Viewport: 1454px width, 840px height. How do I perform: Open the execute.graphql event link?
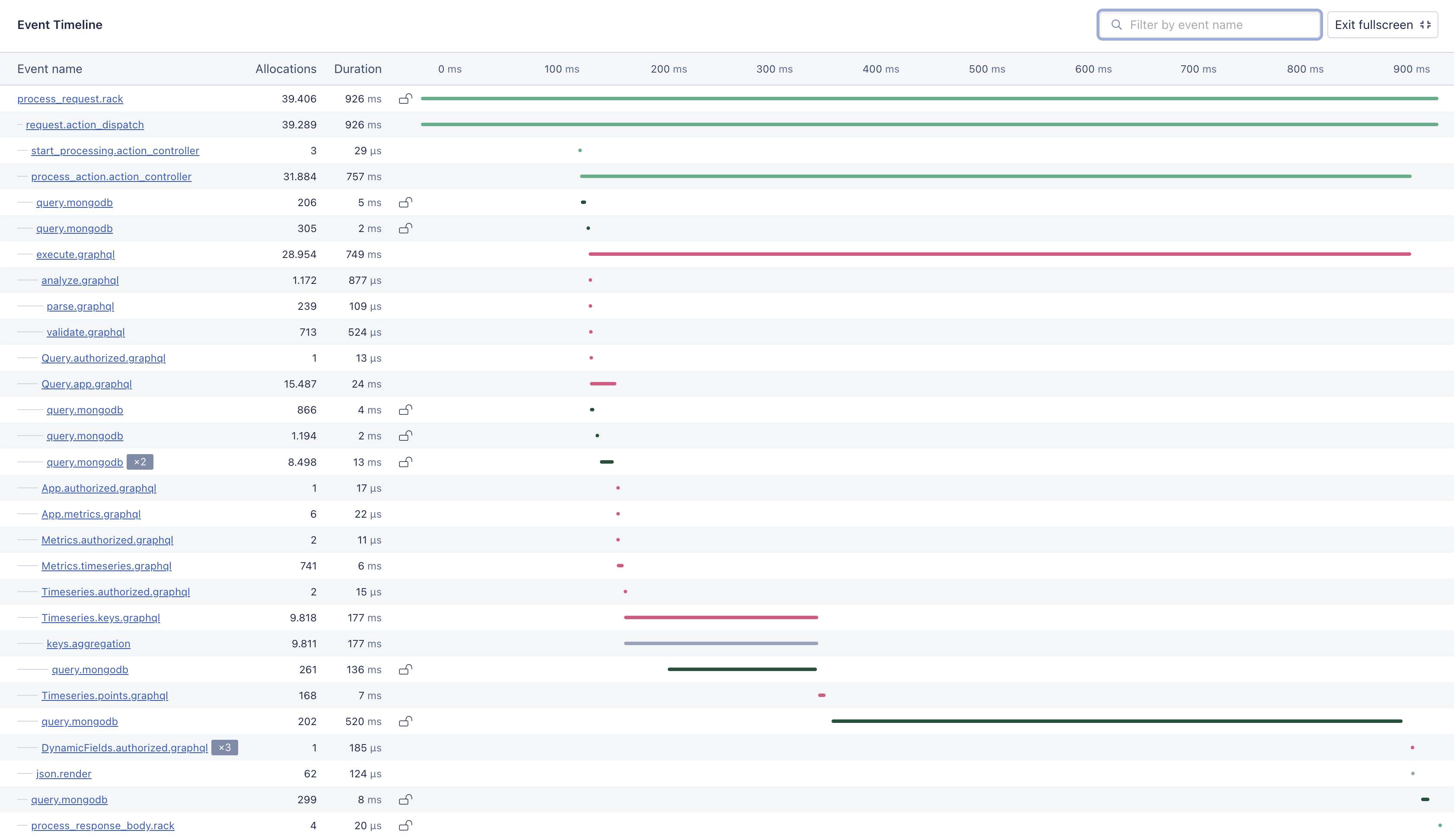point(75,255)
